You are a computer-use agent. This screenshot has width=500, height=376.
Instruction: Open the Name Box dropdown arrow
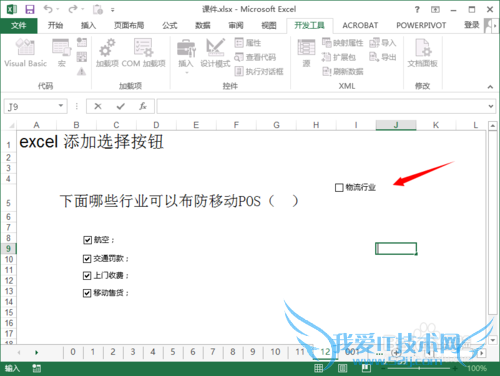tap(61, 106)
